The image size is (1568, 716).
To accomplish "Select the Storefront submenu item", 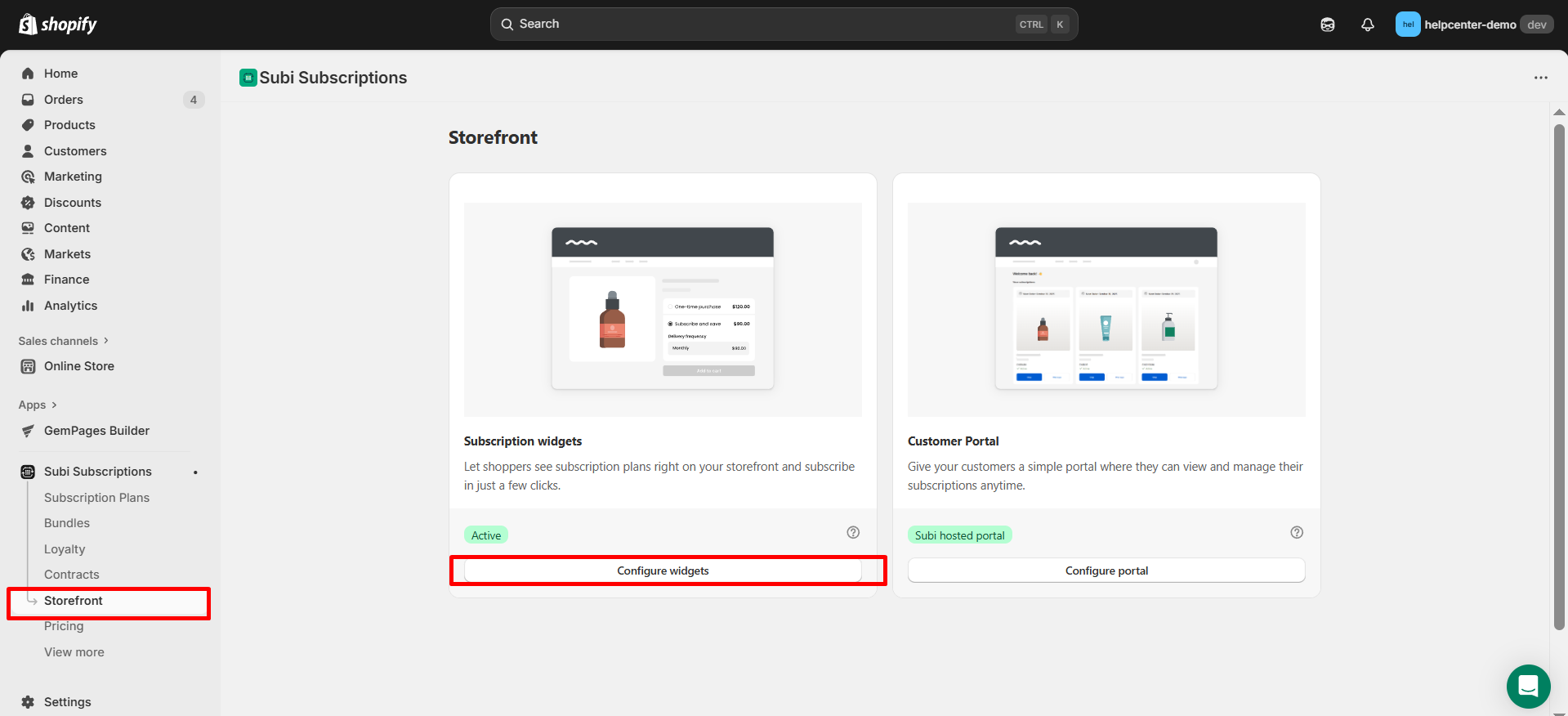I will 74,601.
